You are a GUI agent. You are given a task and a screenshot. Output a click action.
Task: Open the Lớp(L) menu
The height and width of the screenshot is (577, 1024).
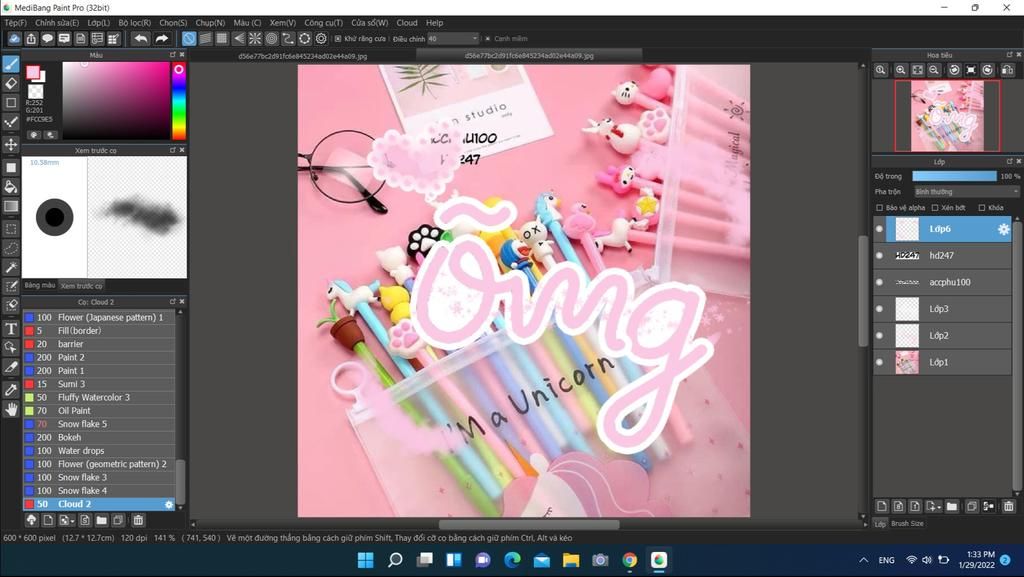pyautogui.click(x=99, y=23)
